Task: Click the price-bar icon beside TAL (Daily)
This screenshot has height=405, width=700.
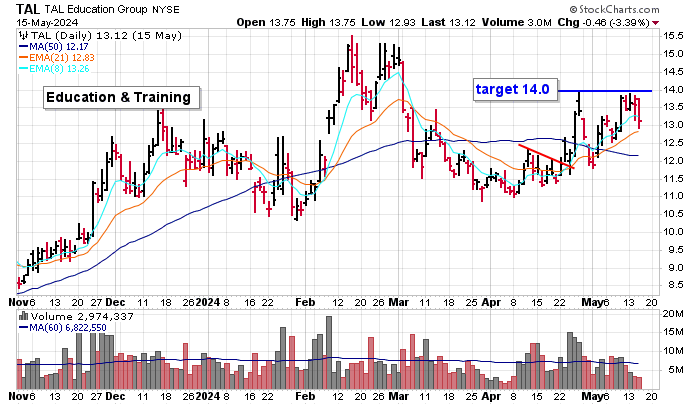Action: (23, 36)
